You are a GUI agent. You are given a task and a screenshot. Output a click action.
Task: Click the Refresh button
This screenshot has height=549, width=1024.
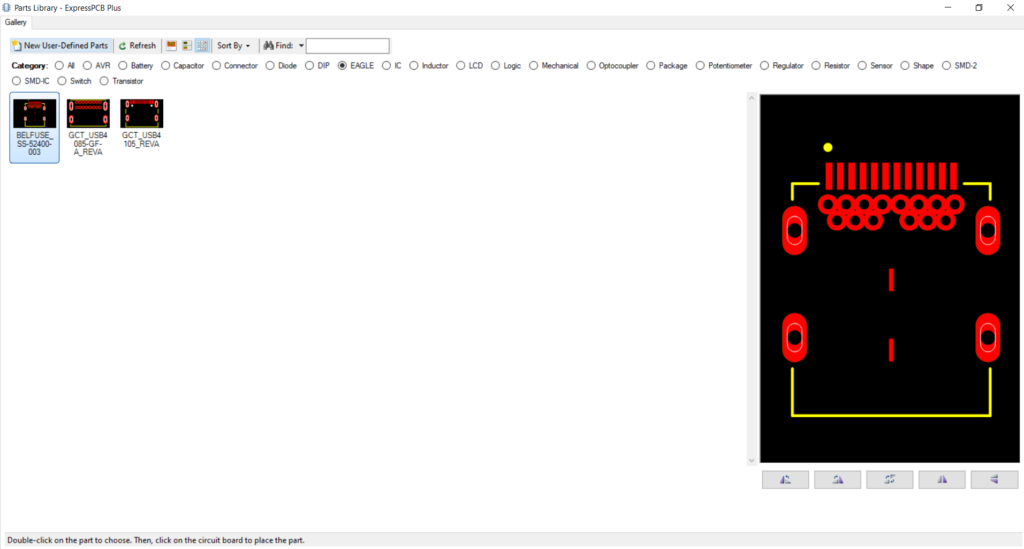(x=137, y=46)
